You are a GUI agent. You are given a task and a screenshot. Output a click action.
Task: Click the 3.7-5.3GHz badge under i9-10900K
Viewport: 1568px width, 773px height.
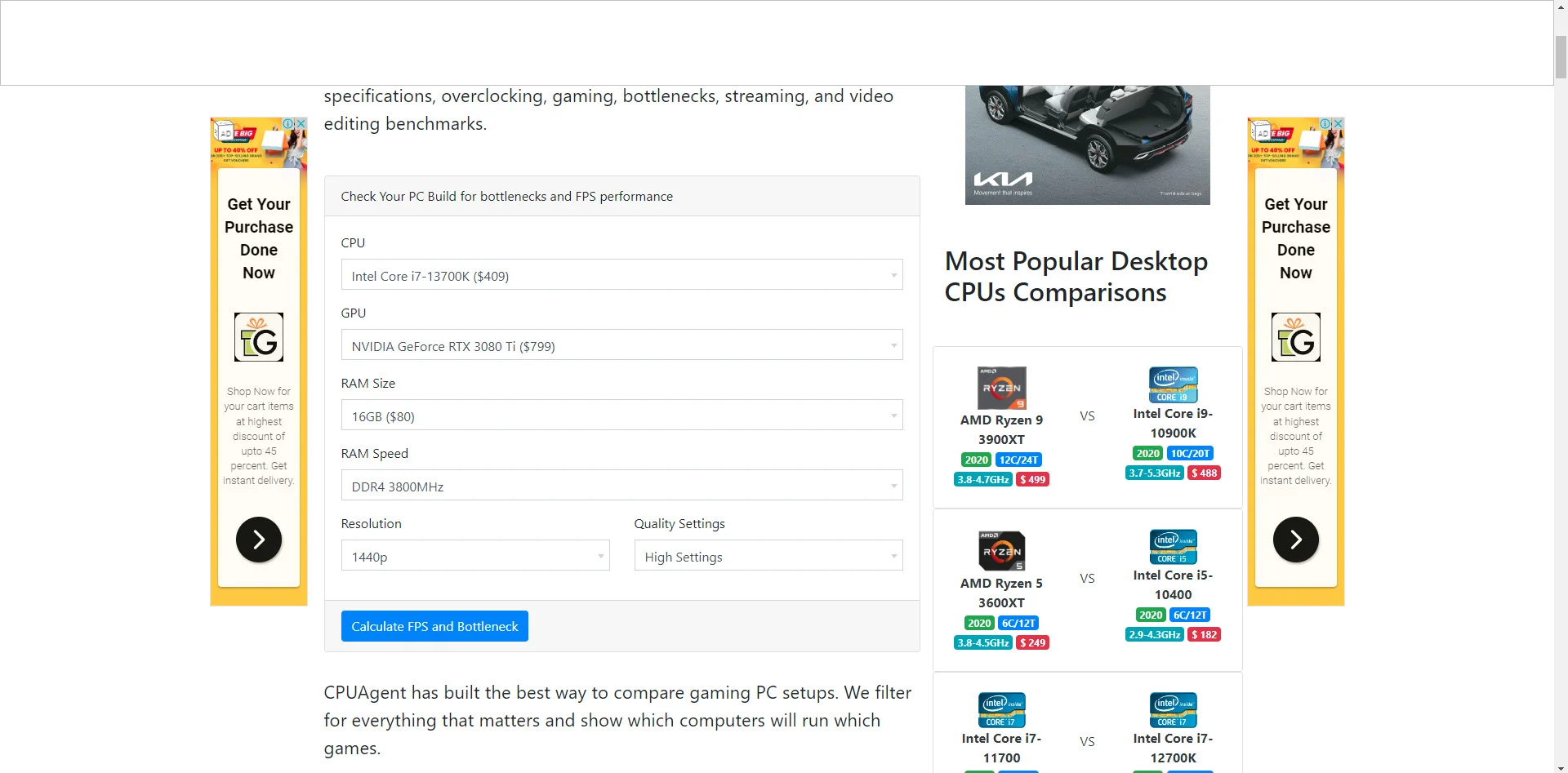tap(1155, 473)
